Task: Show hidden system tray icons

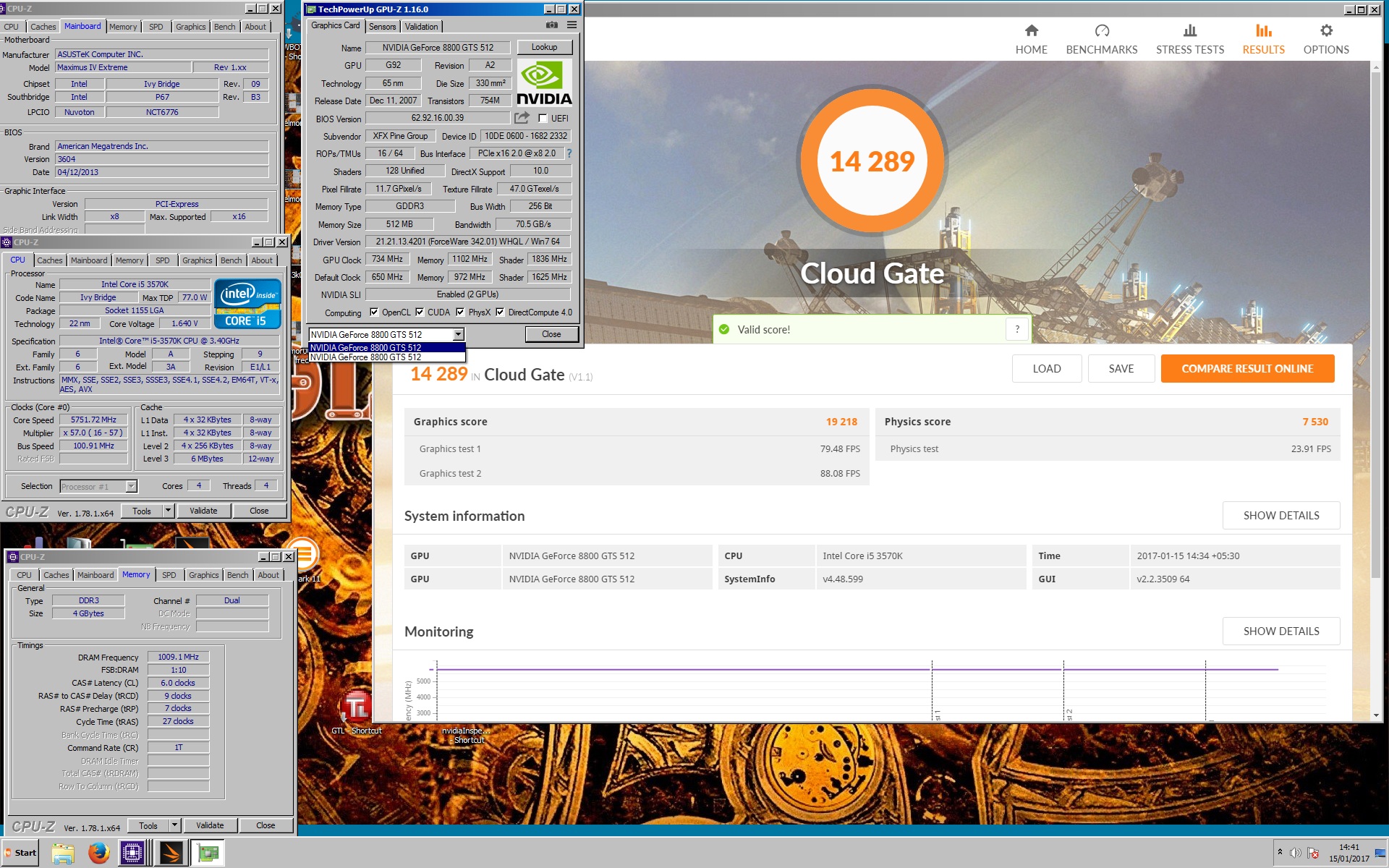Action: tap(1280, 852)
